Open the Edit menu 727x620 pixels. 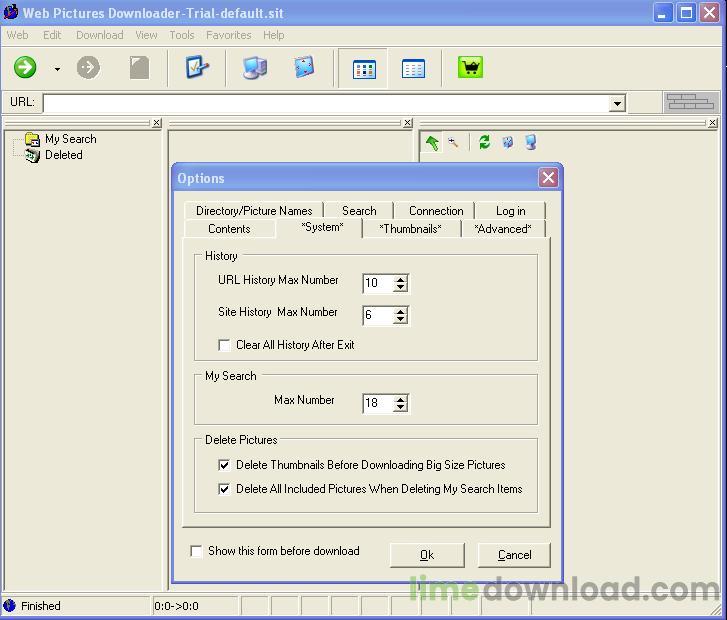52,35
